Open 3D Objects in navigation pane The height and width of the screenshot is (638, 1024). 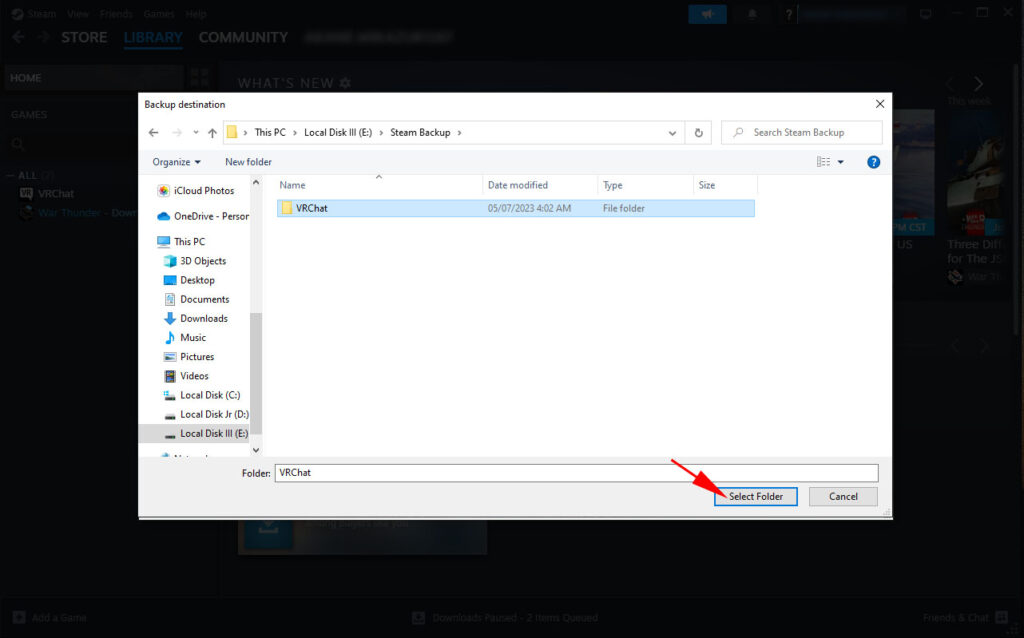pyautogui.click(x=195, y=261)
